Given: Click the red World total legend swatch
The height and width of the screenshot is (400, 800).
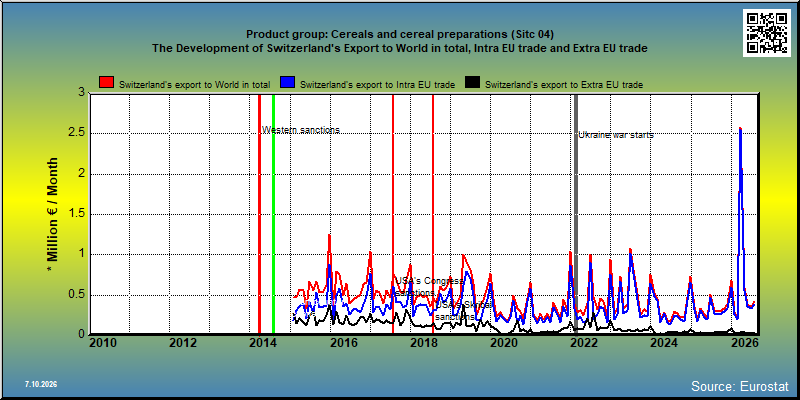Looking at the screenshot, I should (x=107, y=83).
